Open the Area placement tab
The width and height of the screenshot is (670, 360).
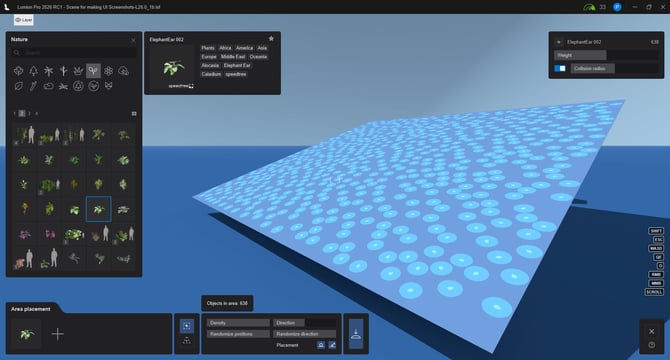(x=31, y=309)
